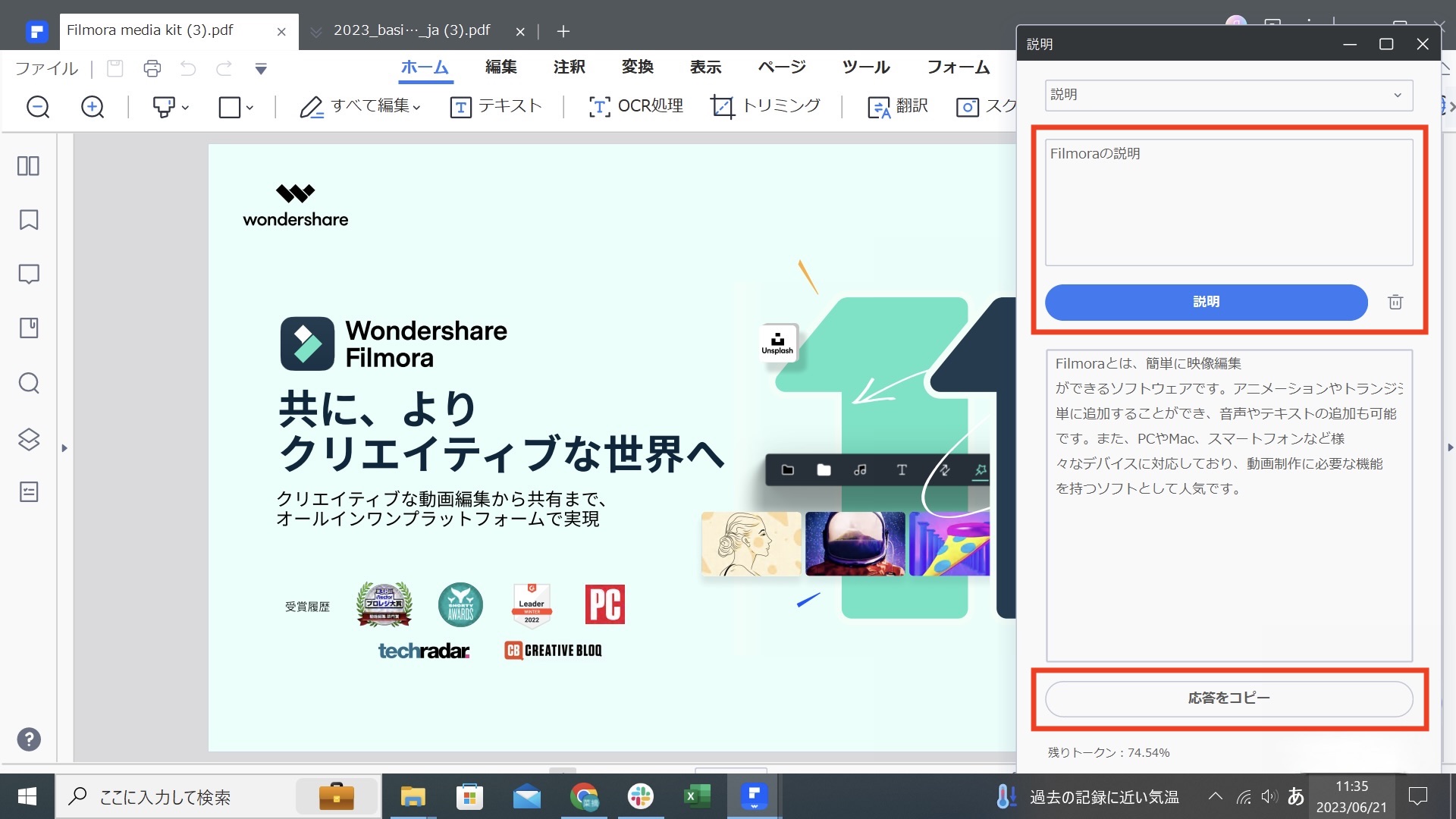Run the OCR processing tool
This screenshot has width=1456, height=819.
pos(635,106)
